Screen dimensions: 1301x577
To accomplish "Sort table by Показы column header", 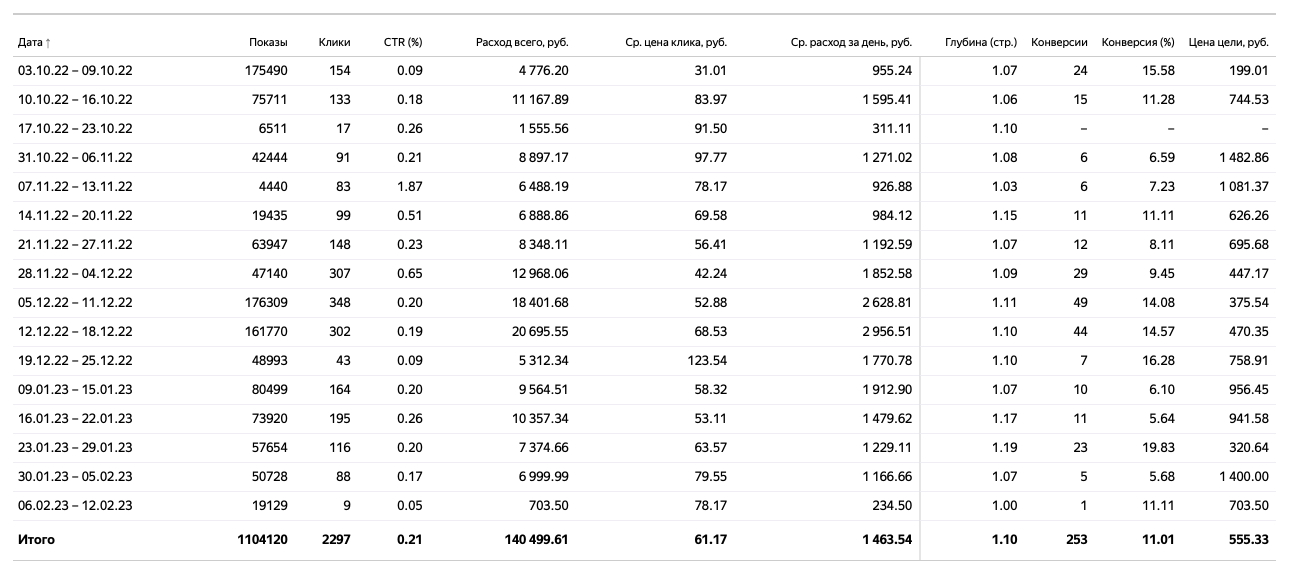I will tap(268, 42).
